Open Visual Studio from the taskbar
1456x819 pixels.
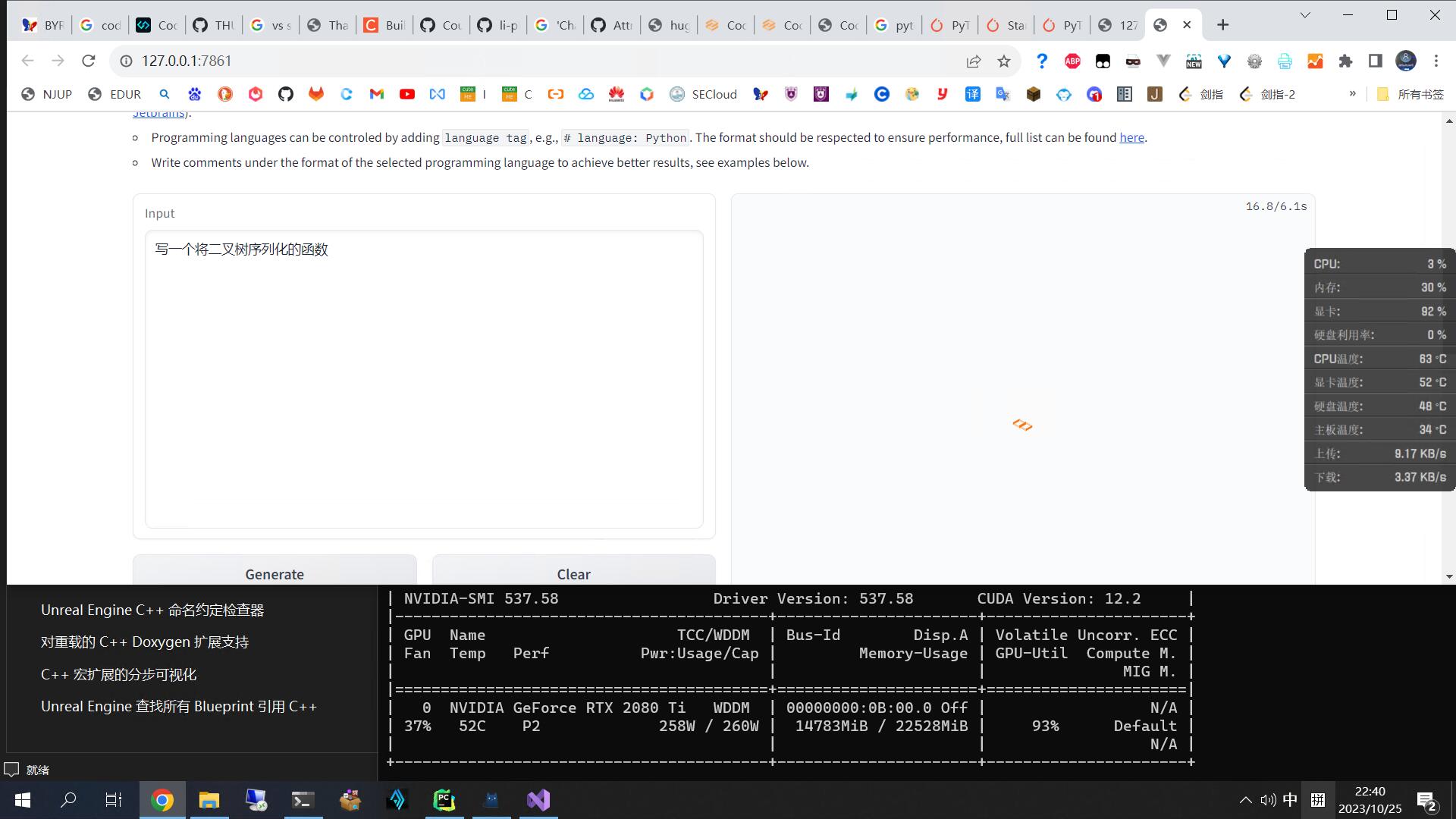click(538, 800)
